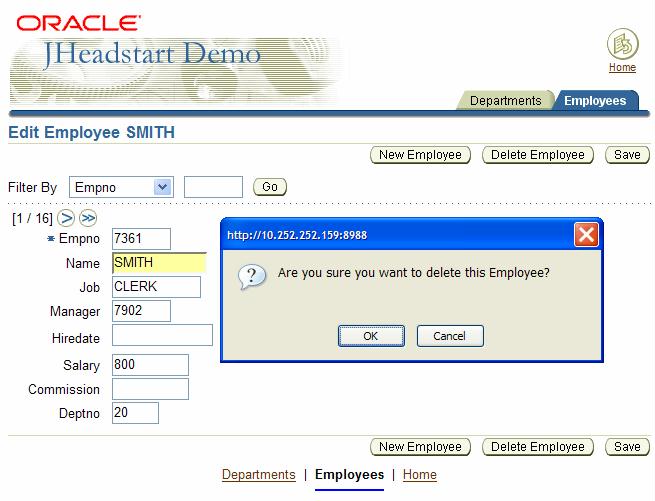Cancel the delete confirmation dialog
The width and height of the screenshot is (655, 501).
click(x=450, y=336)
